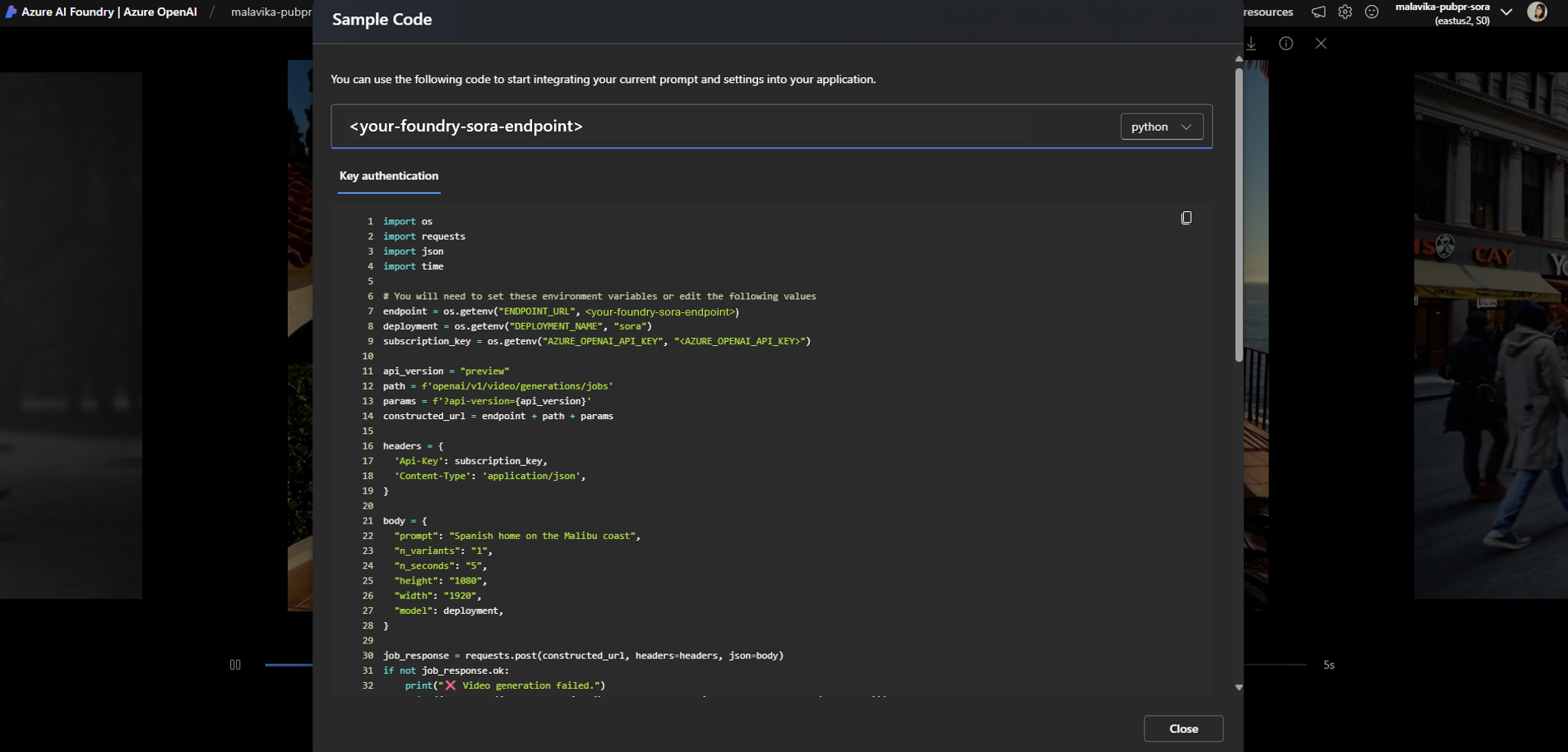Click the Azure AI Foundry | Azure OpenAI title
Image resolution: width=1568 pixels, height=752 pixels.
coord(109,12)
